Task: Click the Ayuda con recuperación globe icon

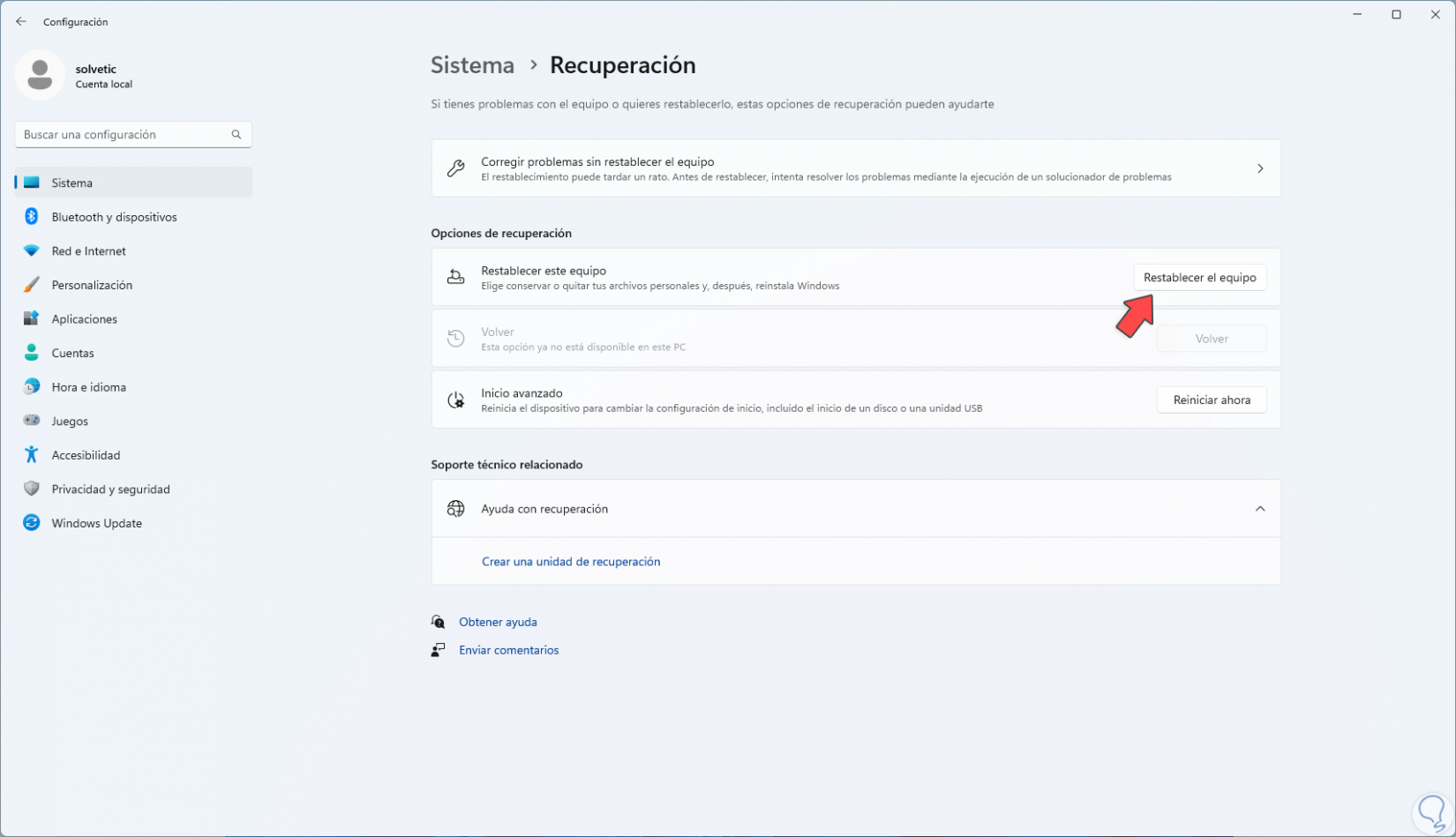Action: pyautogui.click(x=456, y=509)
